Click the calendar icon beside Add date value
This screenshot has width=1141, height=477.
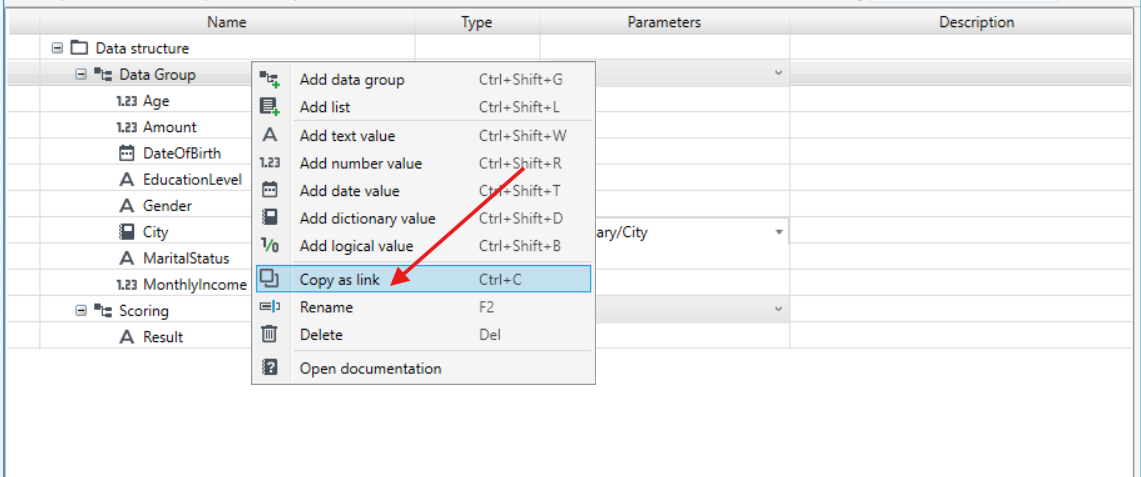click(x=269, y=191)
